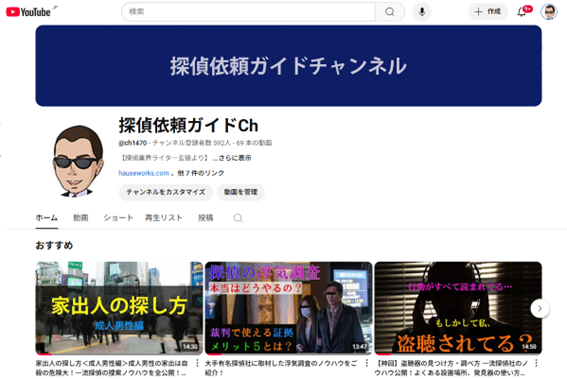Click チャンネルをカスタマイズ button
The width and height of the screenshot is (567, 379).
(166, 192)
